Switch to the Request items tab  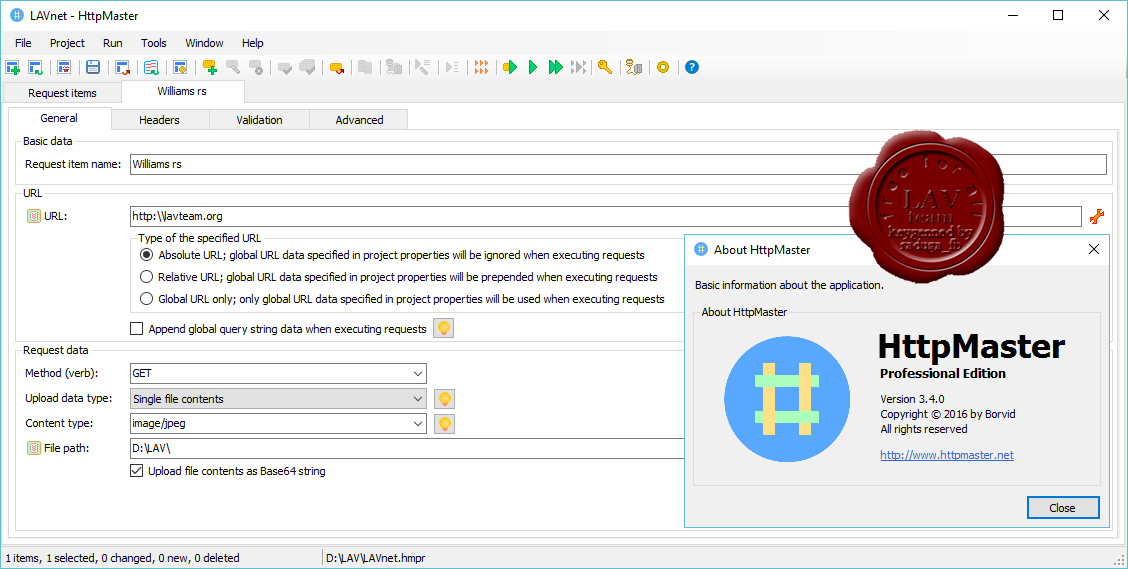tap(63, 93)
